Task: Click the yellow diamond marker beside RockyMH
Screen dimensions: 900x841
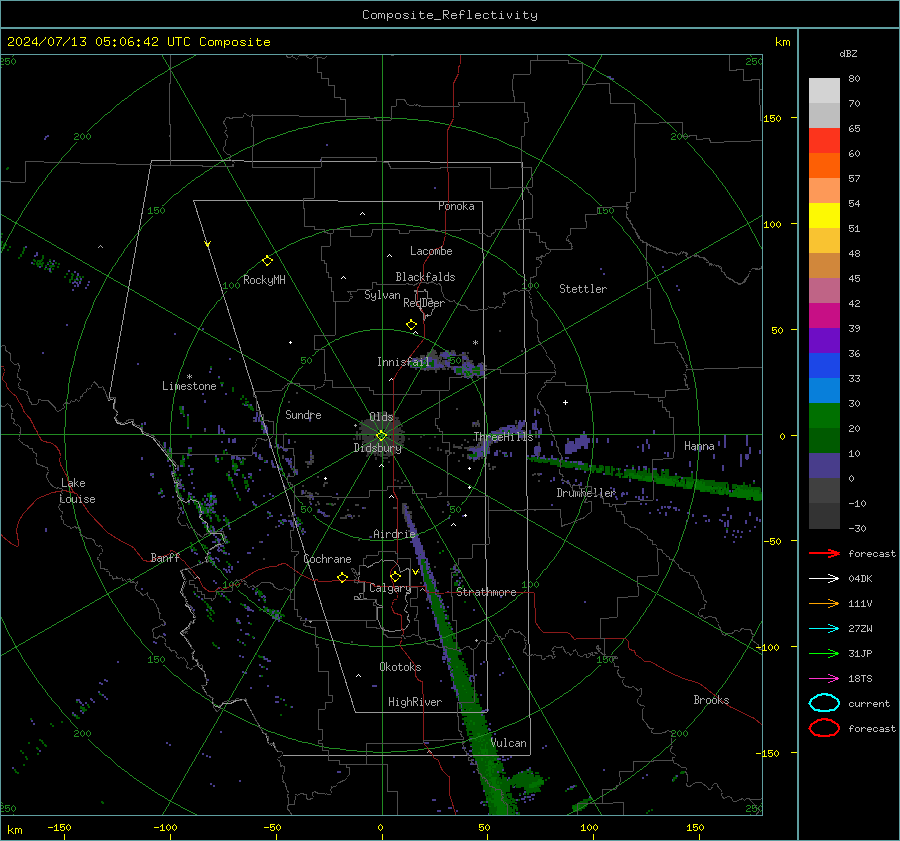Action: pos(267,261)
